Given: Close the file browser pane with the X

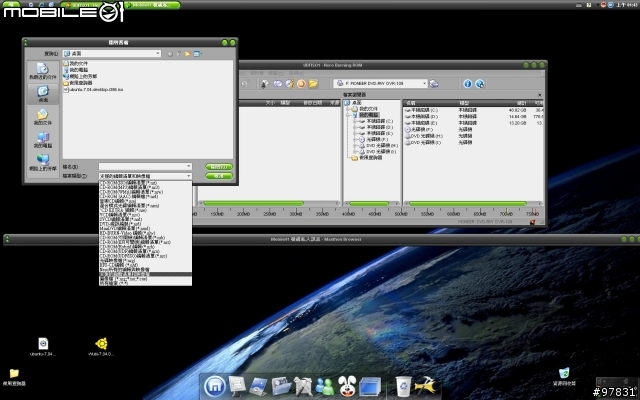Looking at the screenshot, I should 539,95.
